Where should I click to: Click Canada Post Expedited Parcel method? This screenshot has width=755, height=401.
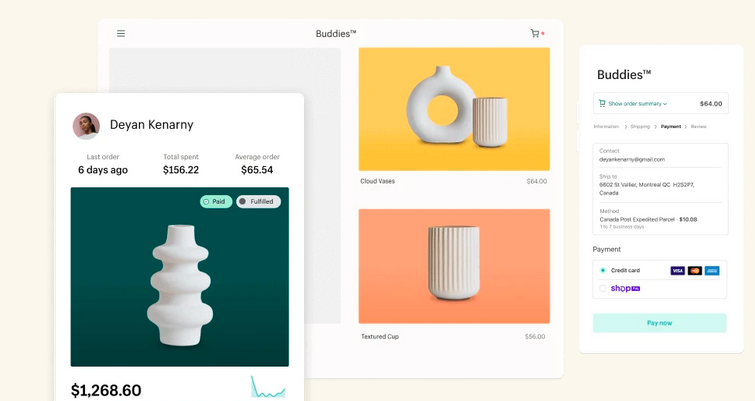point(648,220)
